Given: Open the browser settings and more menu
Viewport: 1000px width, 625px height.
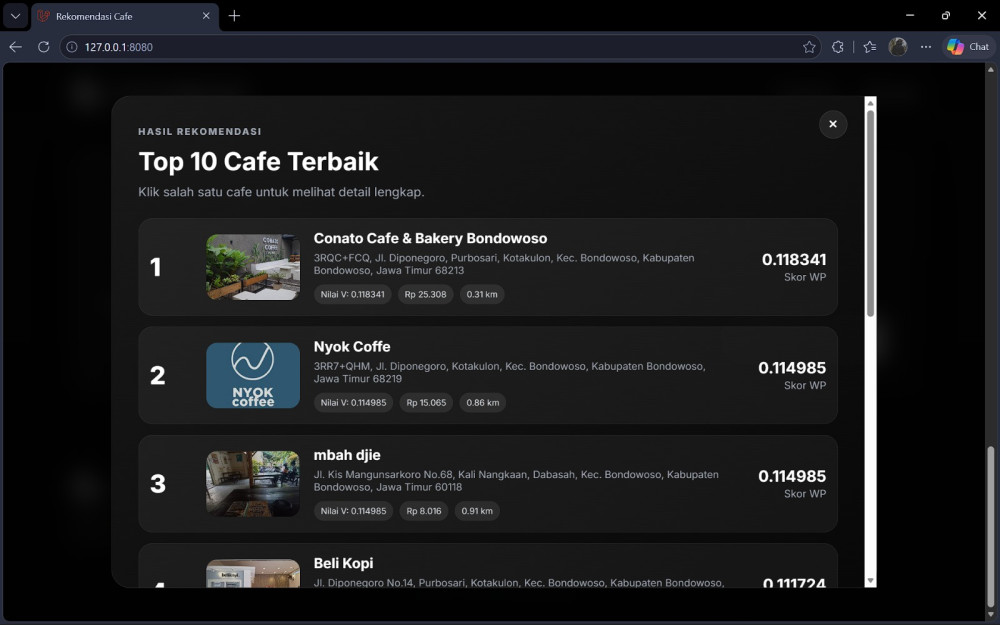Looking at the screenshot, I should pos(925,47).
